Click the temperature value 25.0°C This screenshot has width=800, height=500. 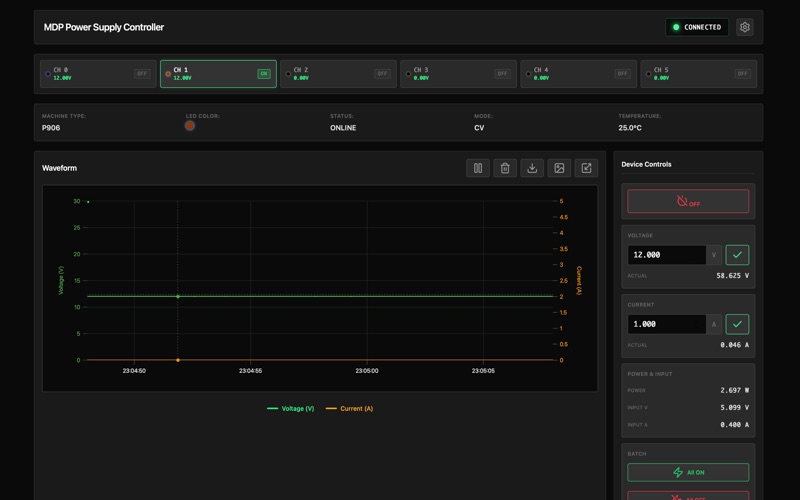630,128
